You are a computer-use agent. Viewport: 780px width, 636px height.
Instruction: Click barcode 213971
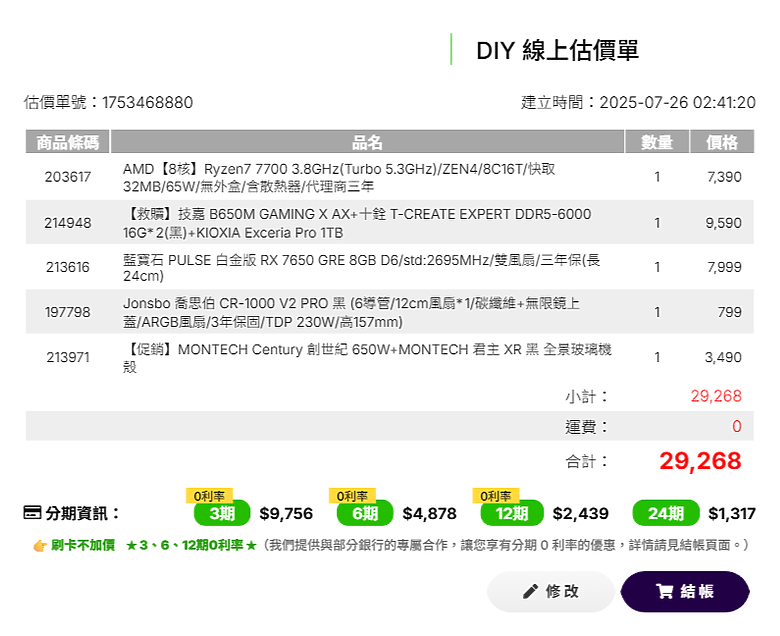[x=68, y=358]
